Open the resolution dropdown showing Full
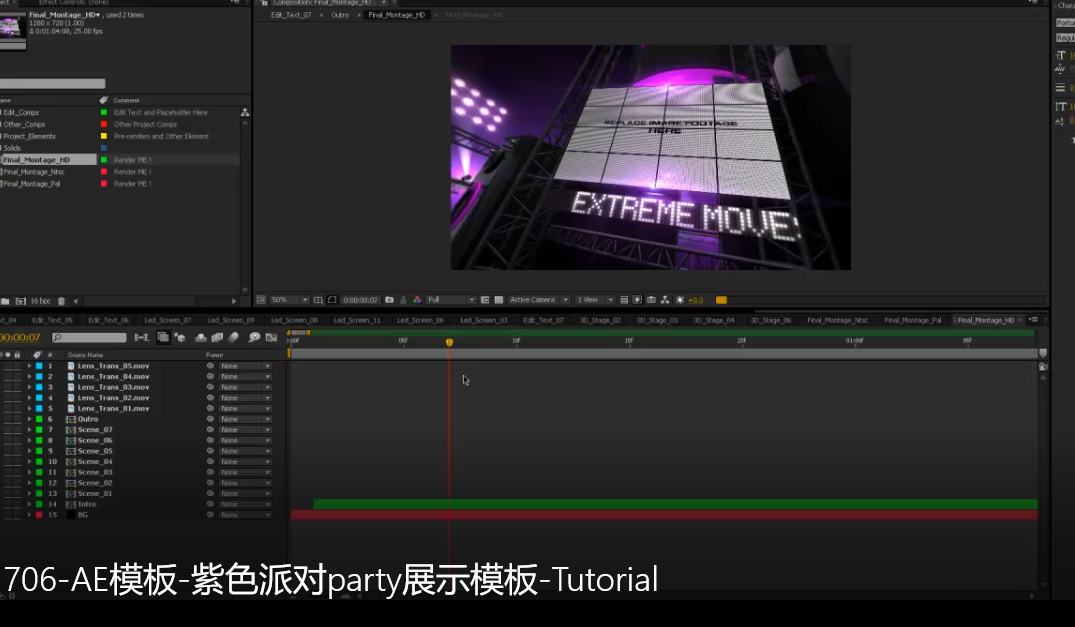1075x627 pixels. coord(450,300)
